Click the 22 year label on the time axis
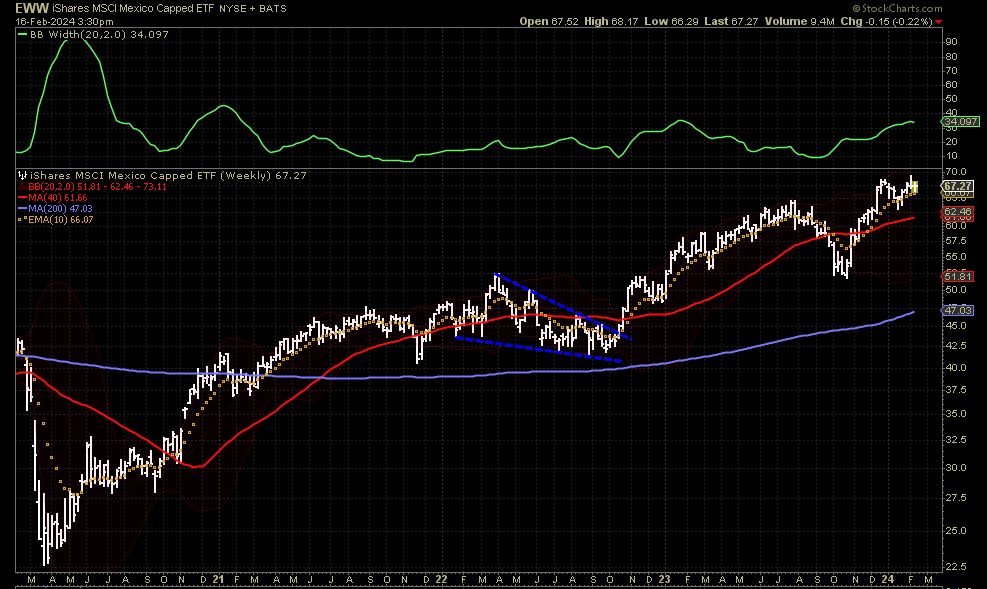Image resolution: width=987 pixels, height=589 pixels. tap(441, 580)
